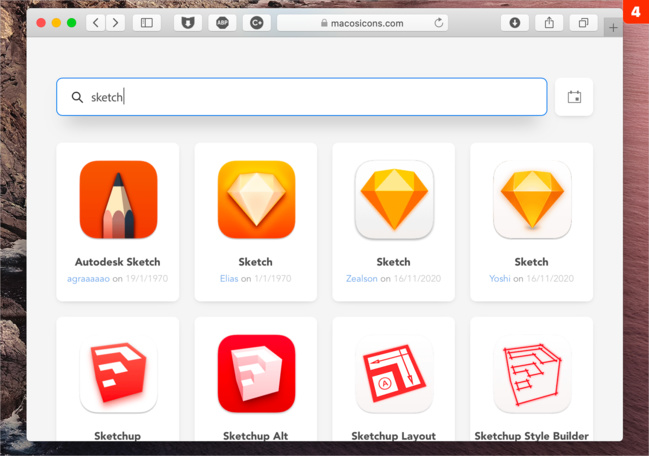
Task: Select the Autodesk Sketch pencil icon
Action: tap(118, 199)
